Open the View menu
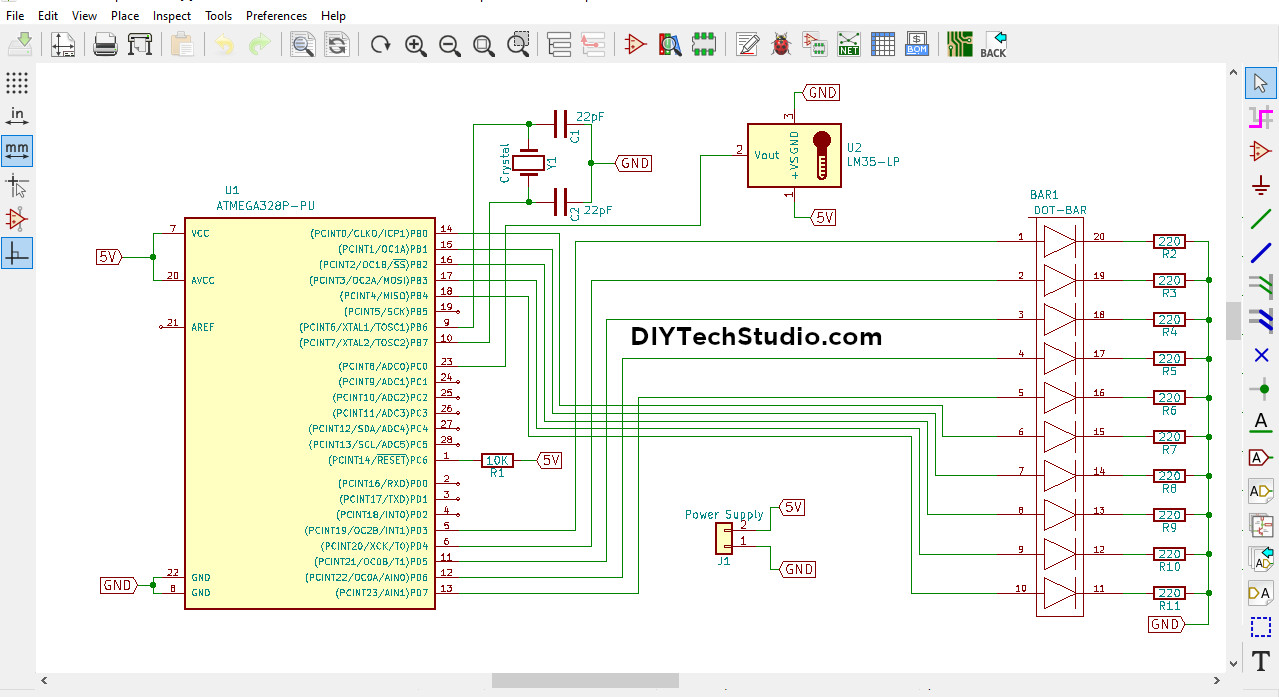This screenshot has width=1279, height=697. point(85,16)
